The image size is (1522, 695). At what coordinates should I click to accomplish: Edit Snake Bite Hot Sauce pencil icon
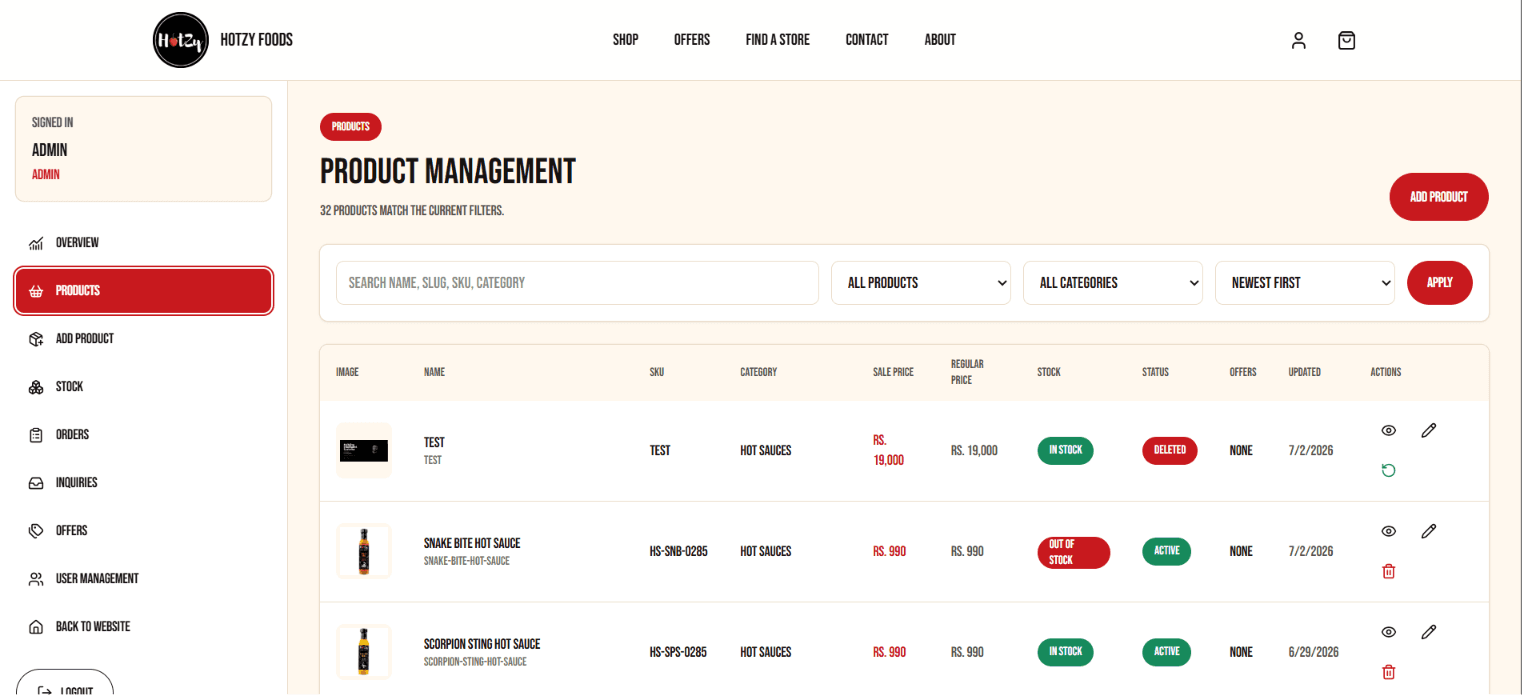click(1428, 531)
